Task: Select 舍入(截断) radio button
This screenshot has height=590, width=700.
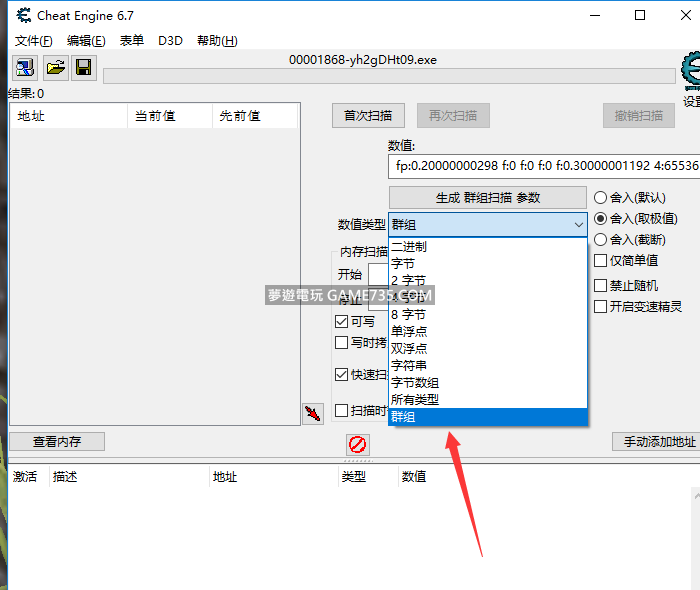Action: point(600,240)
